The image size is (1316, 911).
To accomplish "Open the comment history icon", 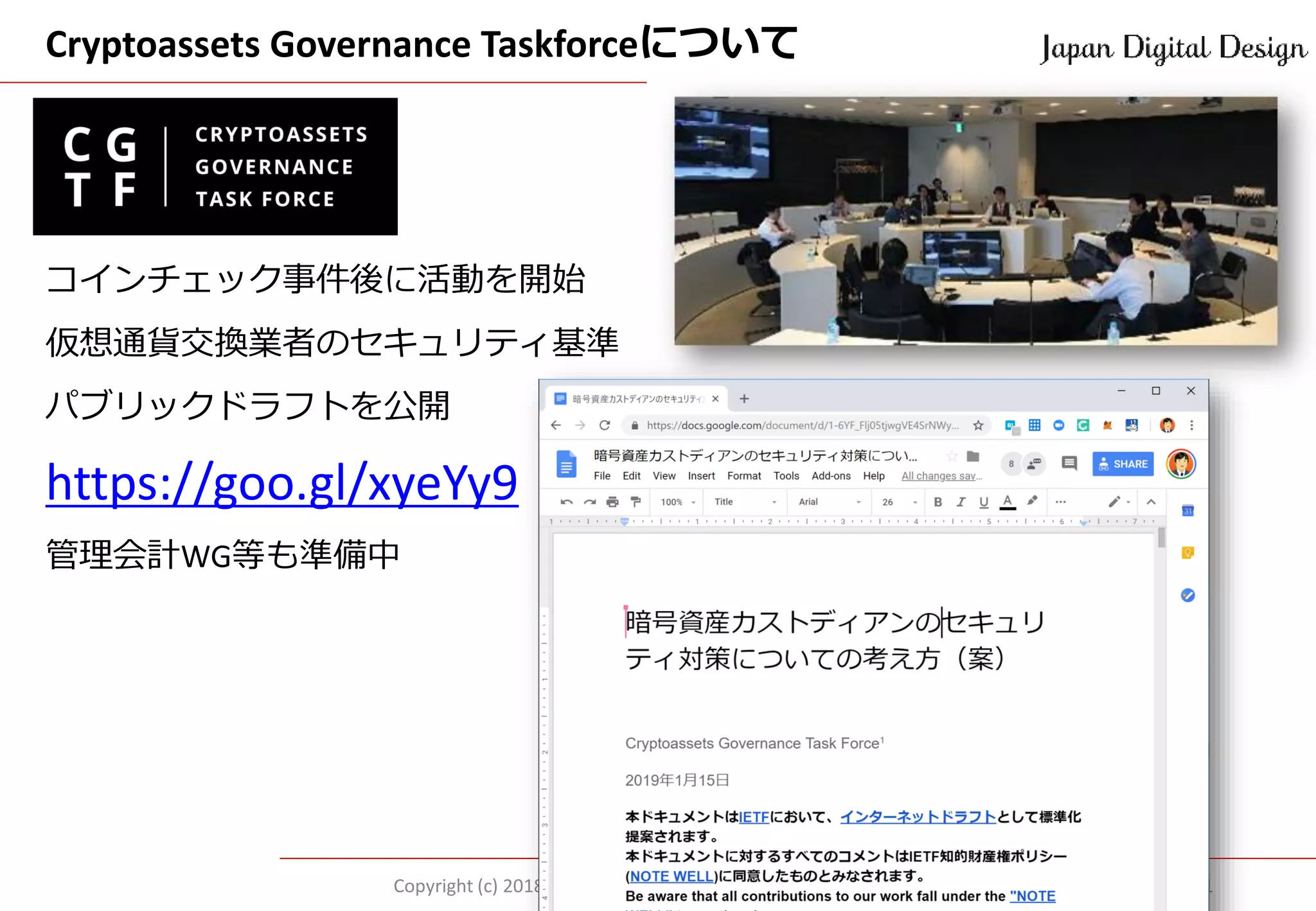I will coord(1069,463).
